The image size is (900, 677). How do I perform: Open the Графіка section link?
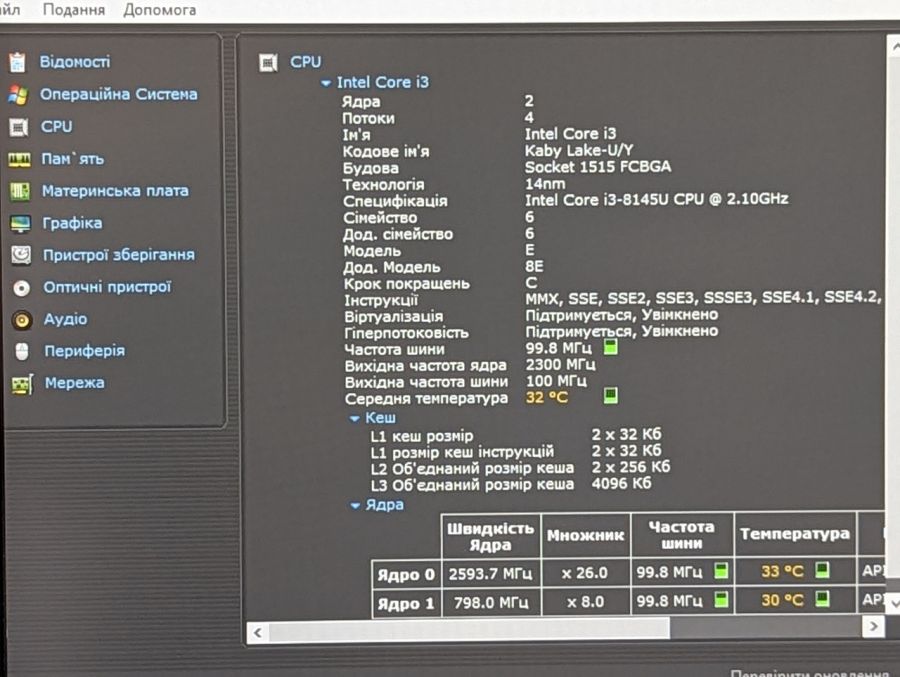(72, 223)
